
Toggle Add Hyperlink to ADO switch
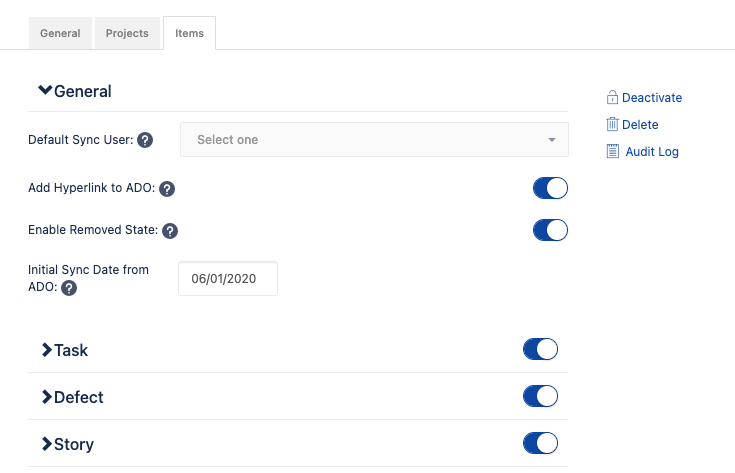pos(550,188)
